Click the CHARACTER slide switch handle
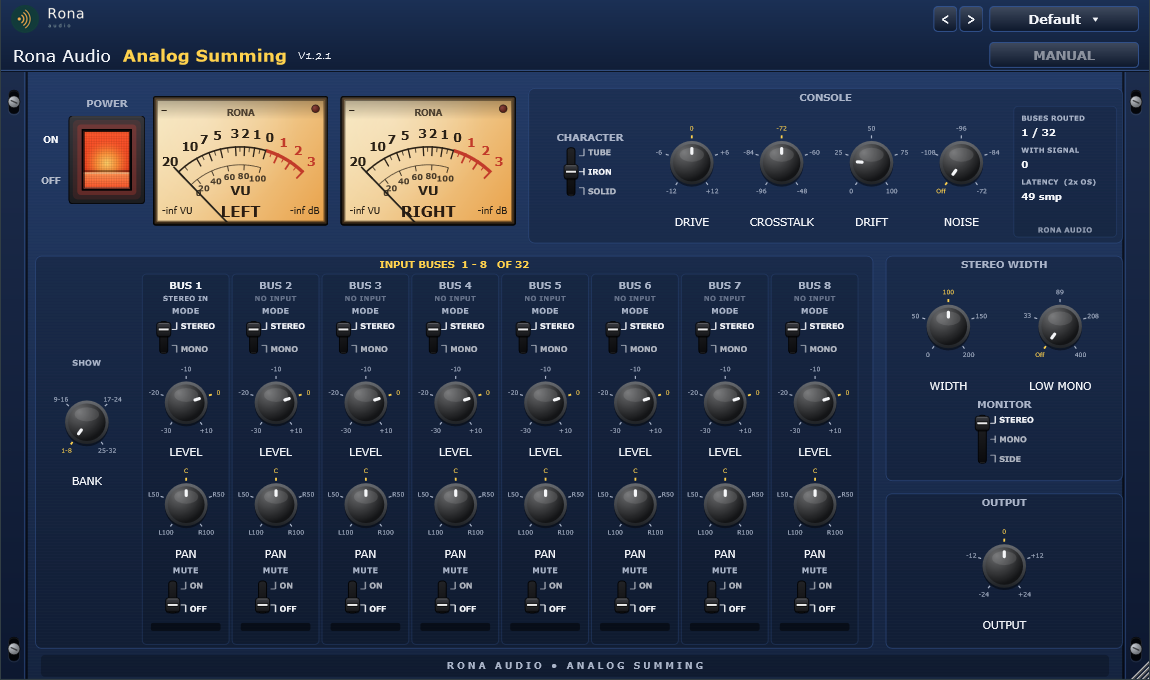 571,172
